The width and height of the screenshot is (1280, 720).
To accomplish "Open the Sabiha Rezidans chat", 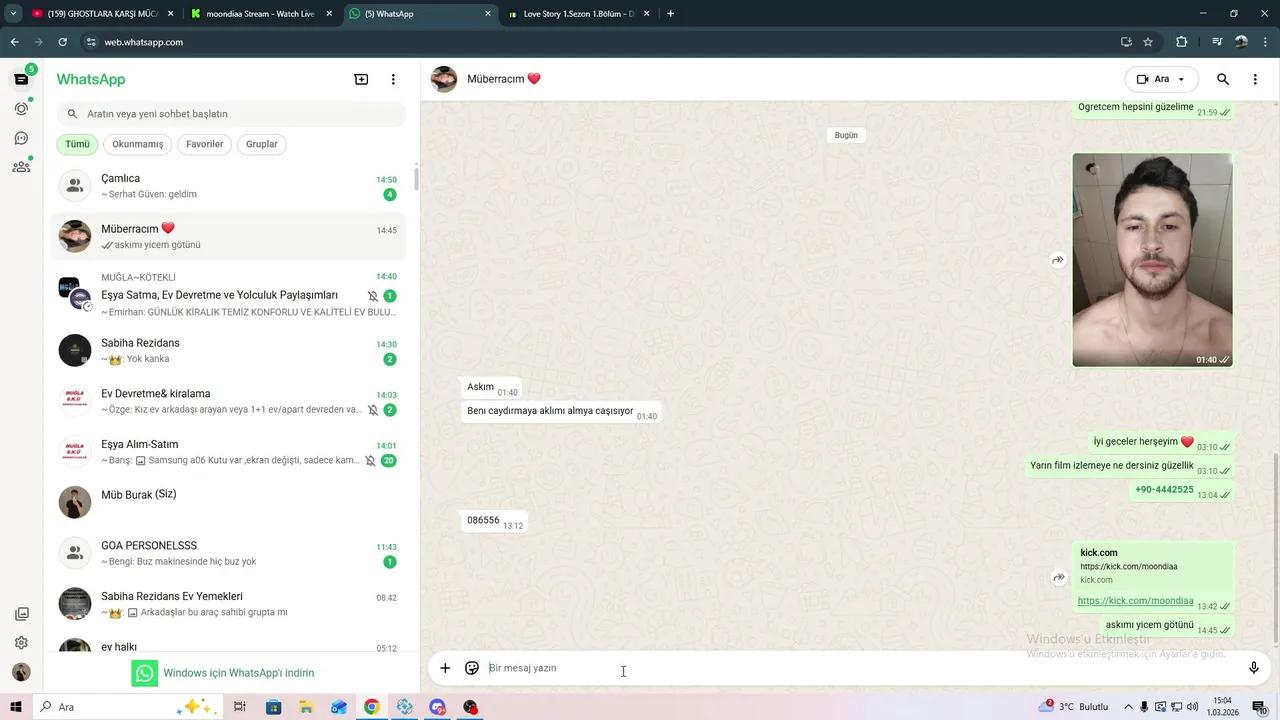I will coord(229,351).
